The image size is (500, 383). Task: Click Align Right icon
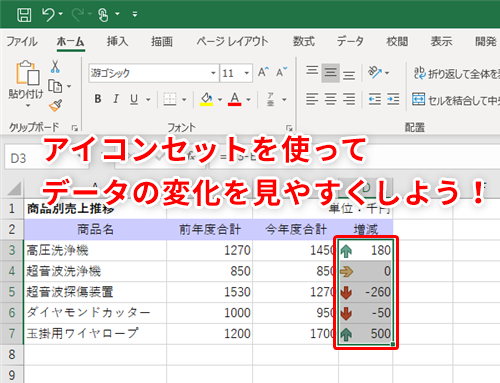[x=349, y=99]
